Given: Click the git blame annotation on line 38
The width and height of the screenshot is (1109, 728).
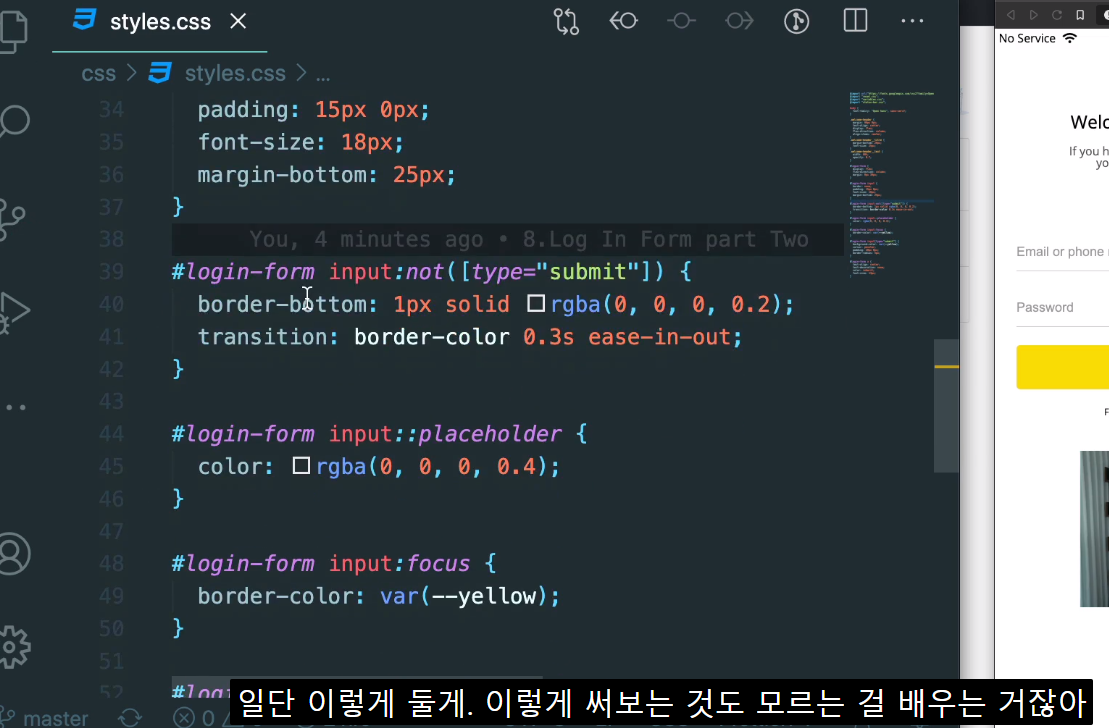Looking at the screenshot, I should pyautogui.click(x=528, y=240).
